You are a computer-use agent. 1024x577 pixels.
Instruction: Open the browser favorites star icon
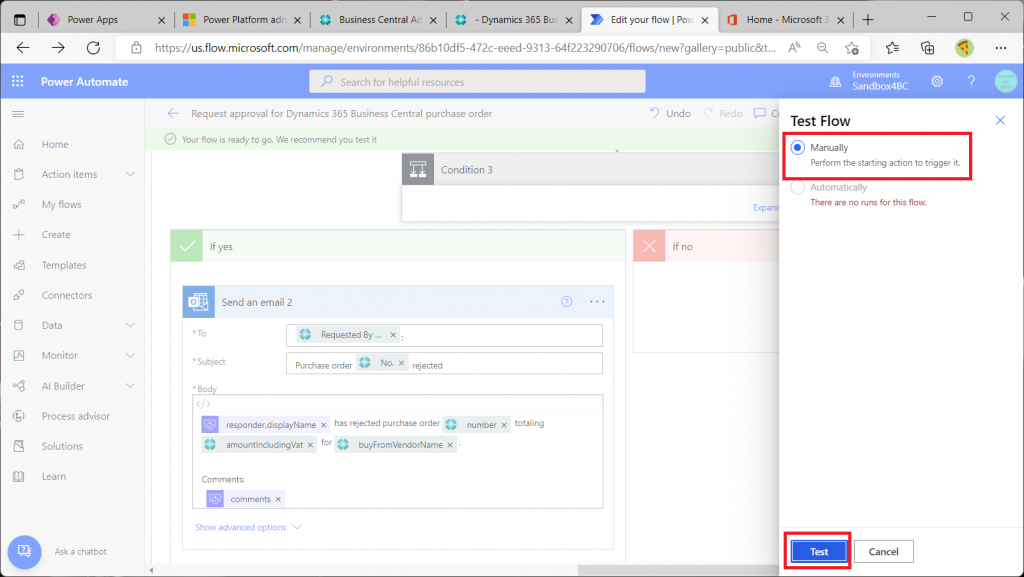(852, 48)
